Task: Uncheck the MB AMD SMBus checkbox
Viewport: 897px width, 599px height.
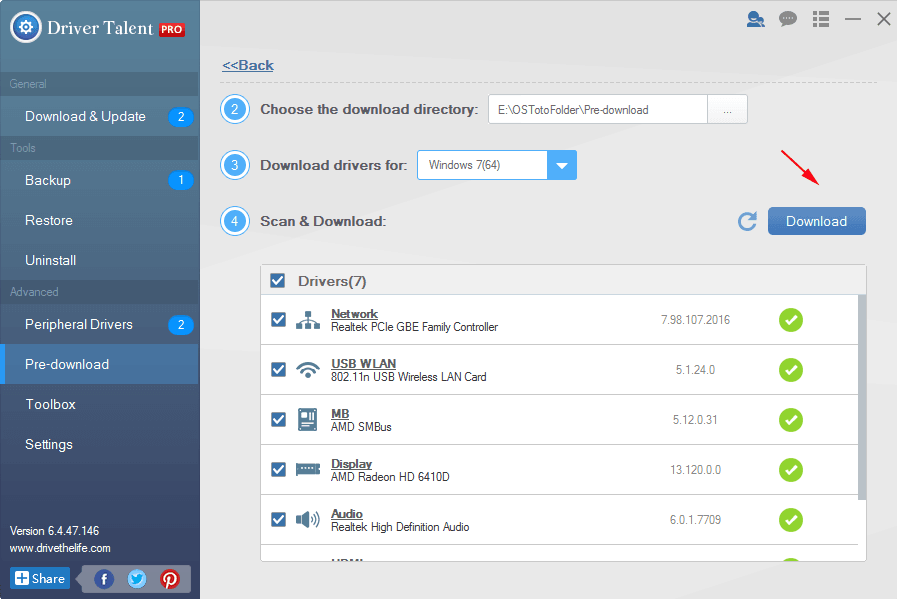Action: (x=278, y=419)
